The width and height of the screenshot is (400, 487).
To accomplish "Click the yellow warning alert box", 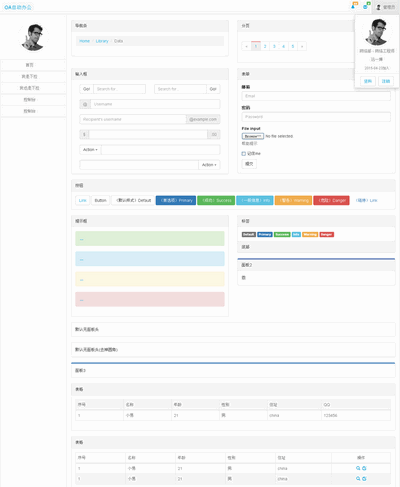I will 150,279.
